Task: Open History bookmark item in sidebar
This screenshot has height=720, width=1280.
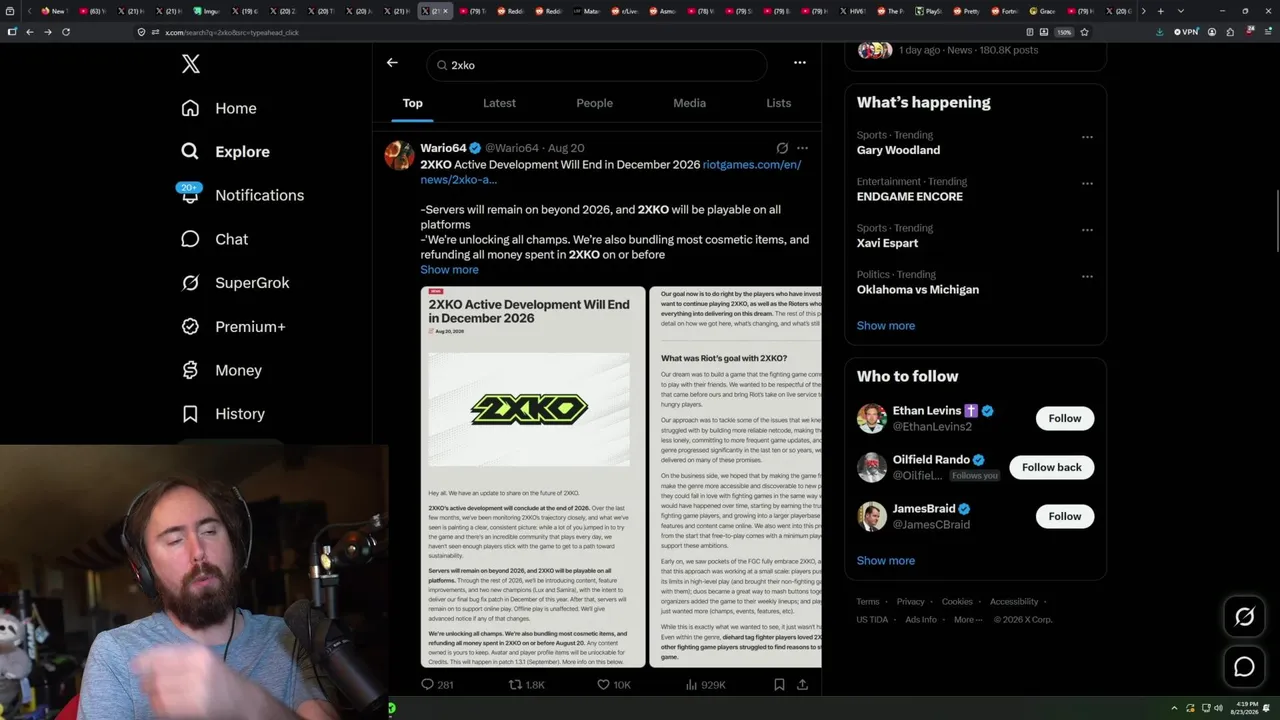Action: click(x=223, y=414)
